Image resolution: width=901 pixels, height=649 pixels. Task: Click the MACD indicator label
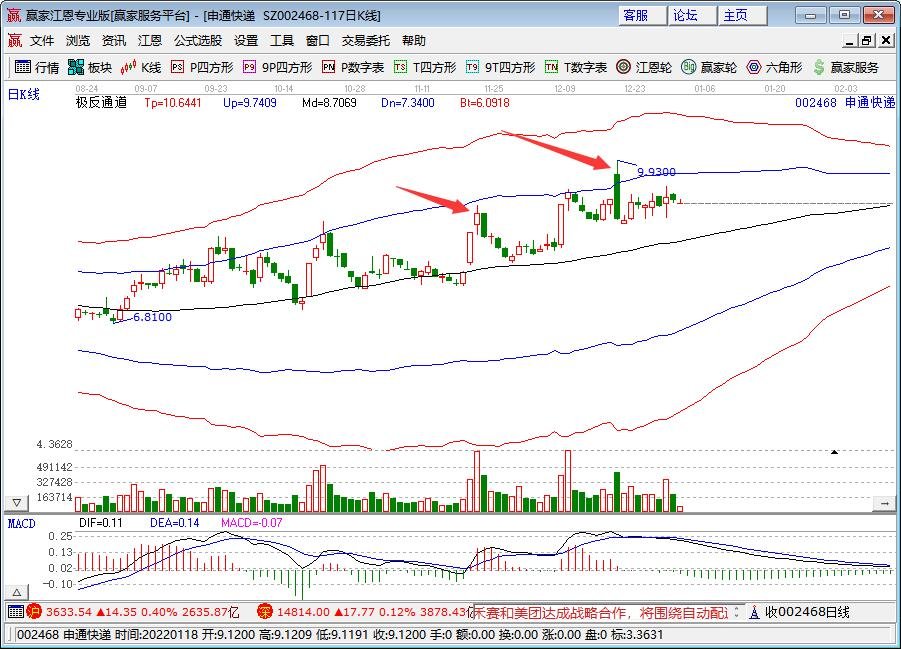click(x=21, y=523)
